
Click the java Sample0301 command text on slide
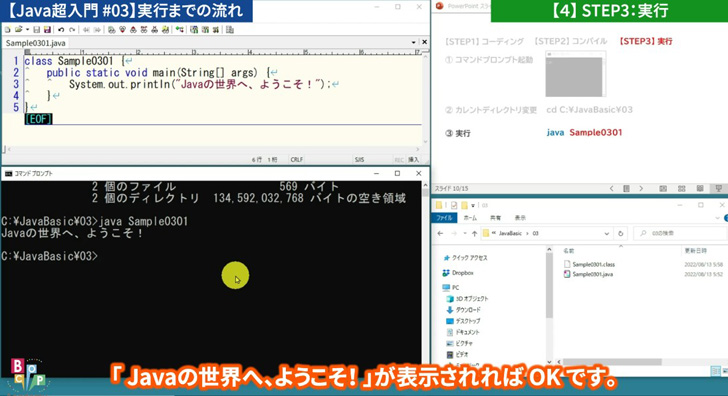tap(584, 132)
